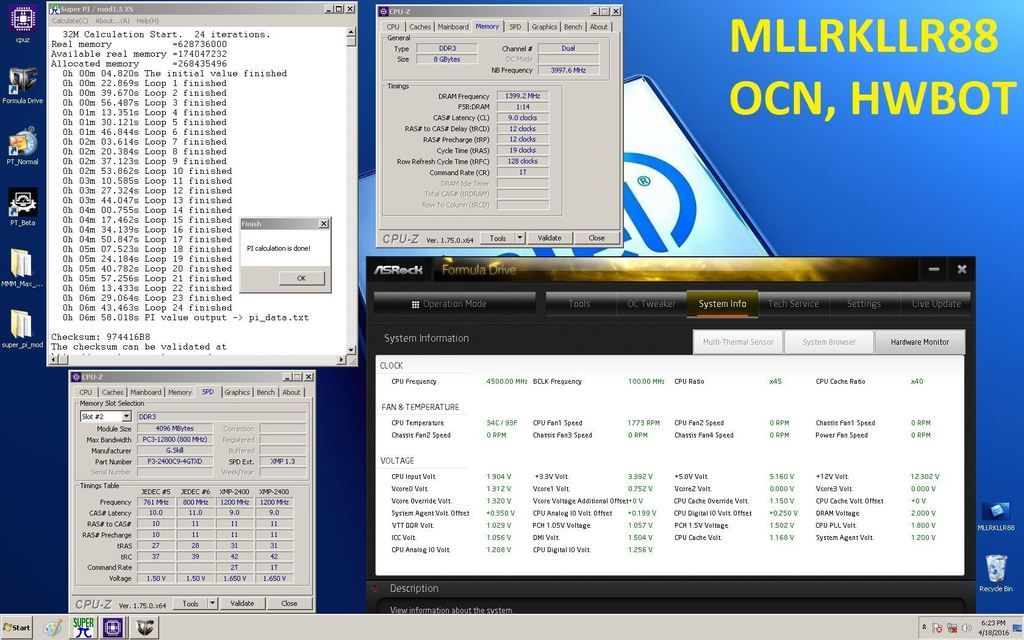Click Validate in SPD-tab CPU-Z window

pyautogui.click(x=242, y=604)
